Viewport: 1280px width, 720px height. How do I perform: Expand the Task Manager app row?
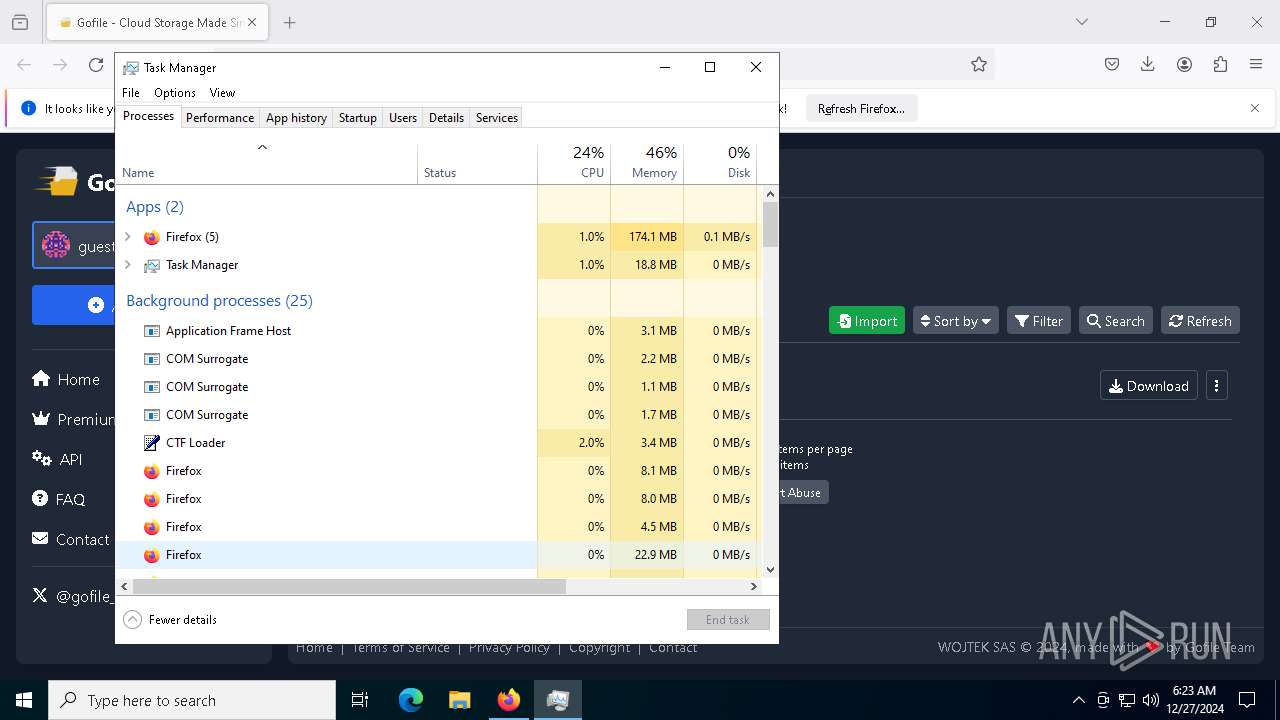[127, 265]
